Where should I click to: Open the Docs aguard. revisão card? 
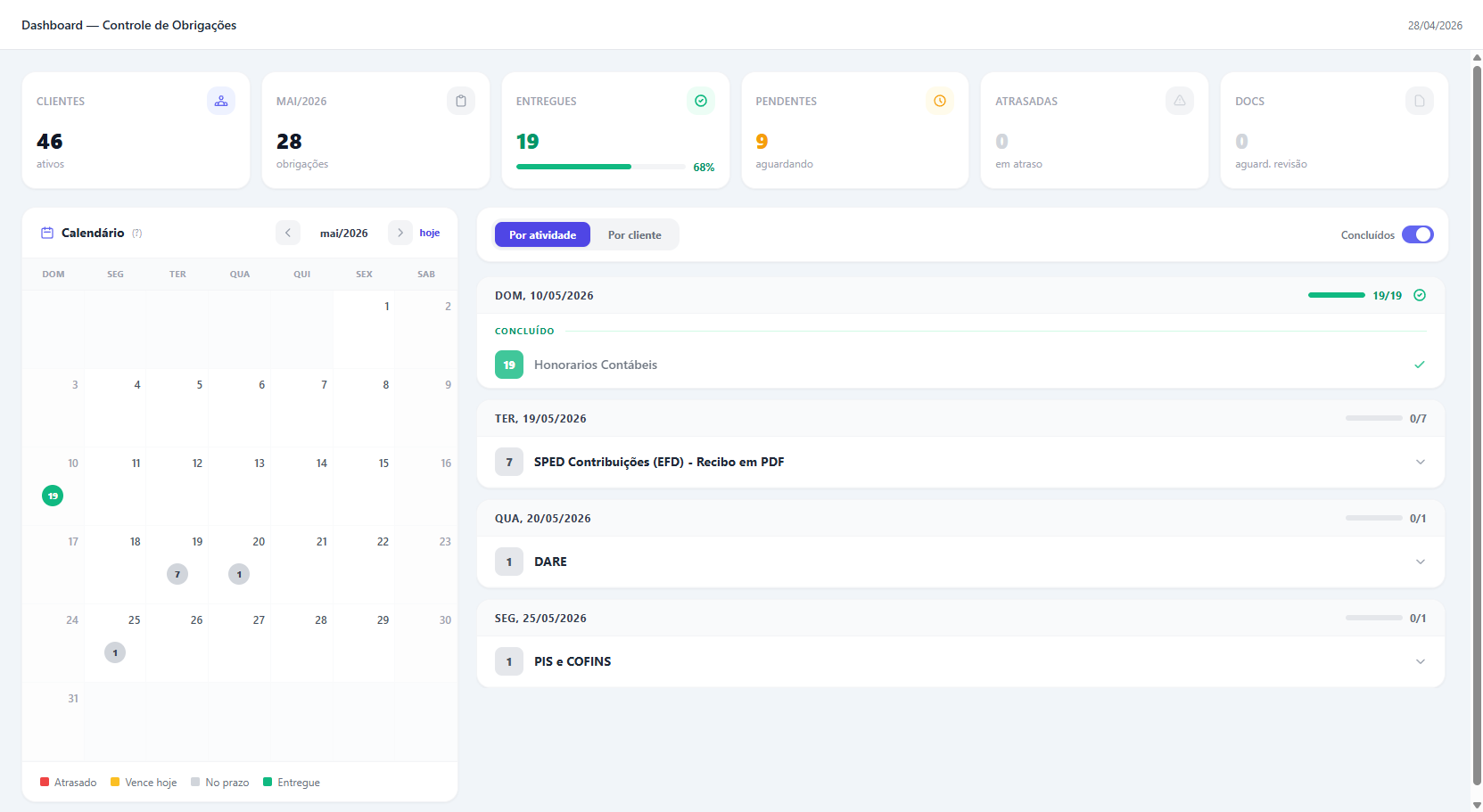[x=1334, y=130]
